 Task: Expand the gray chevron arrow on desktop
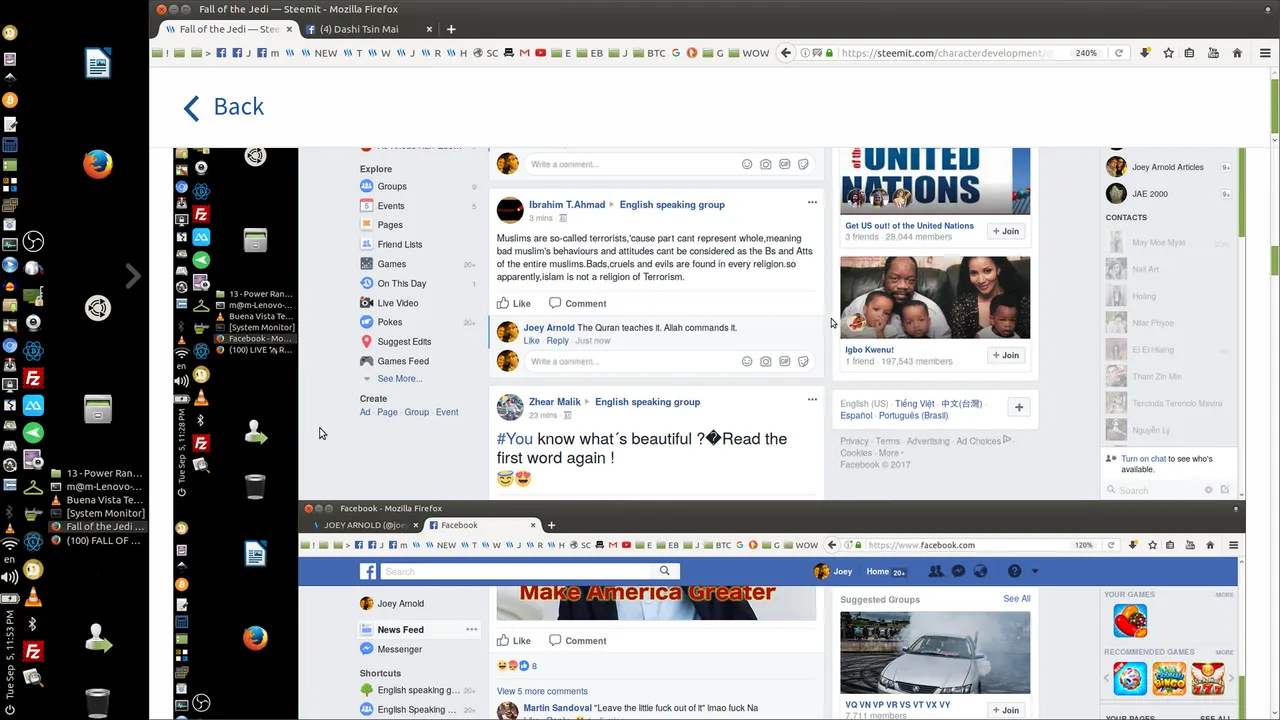[133, 276]
